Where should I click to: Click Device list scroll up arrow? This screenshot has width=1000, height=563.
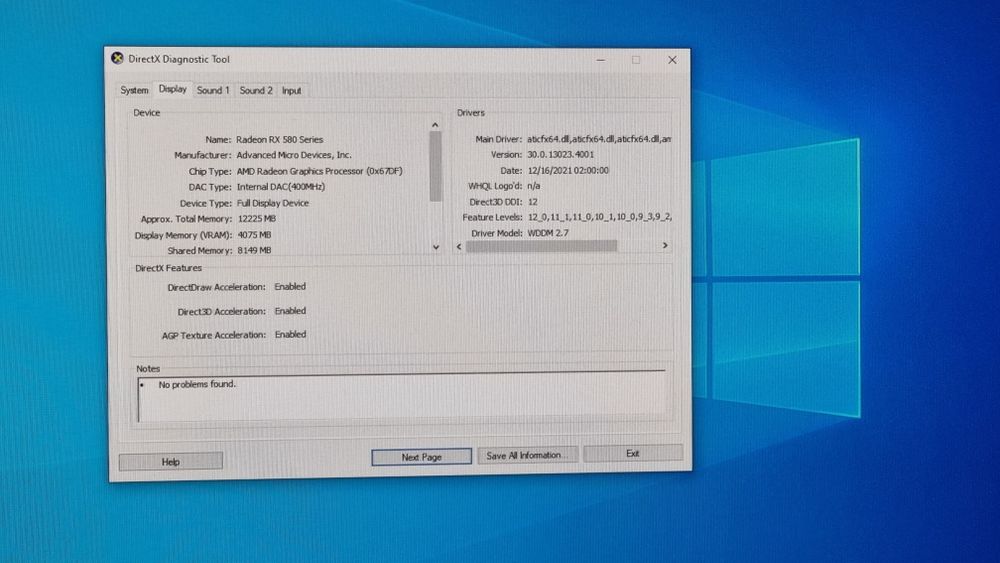click(435, 125)
